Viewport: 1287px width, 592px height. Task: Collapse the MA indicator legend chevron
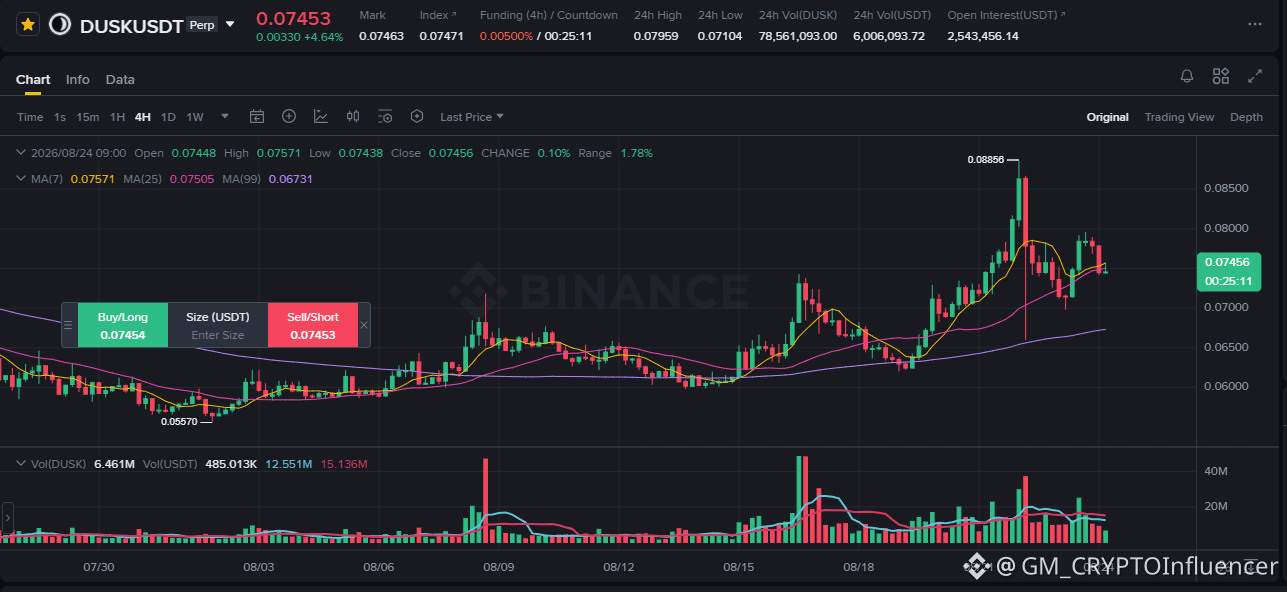click(21, 178)
